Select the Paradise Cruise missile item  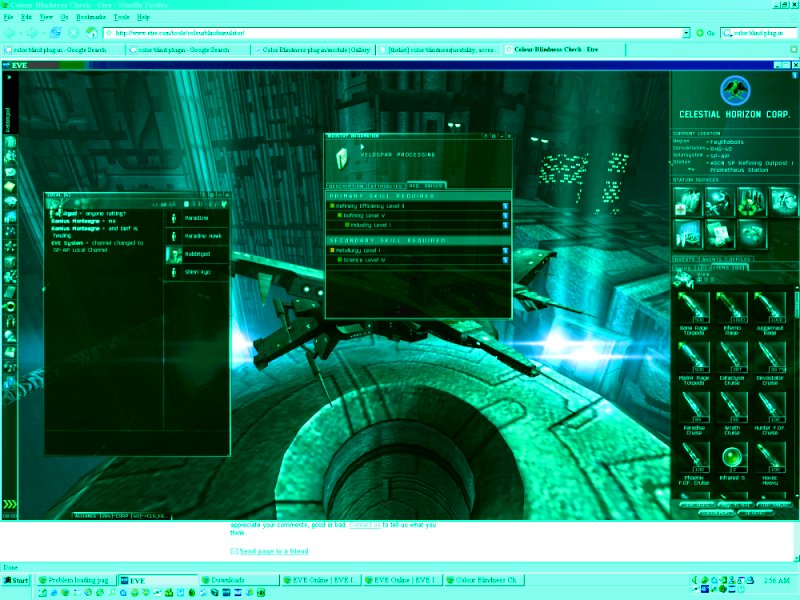(x=693, y=413)
